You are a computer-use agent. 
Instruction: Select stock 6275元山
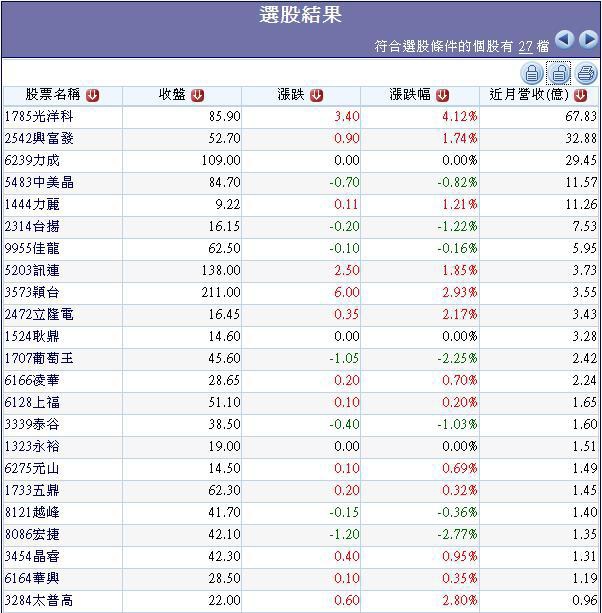point(32,468)
